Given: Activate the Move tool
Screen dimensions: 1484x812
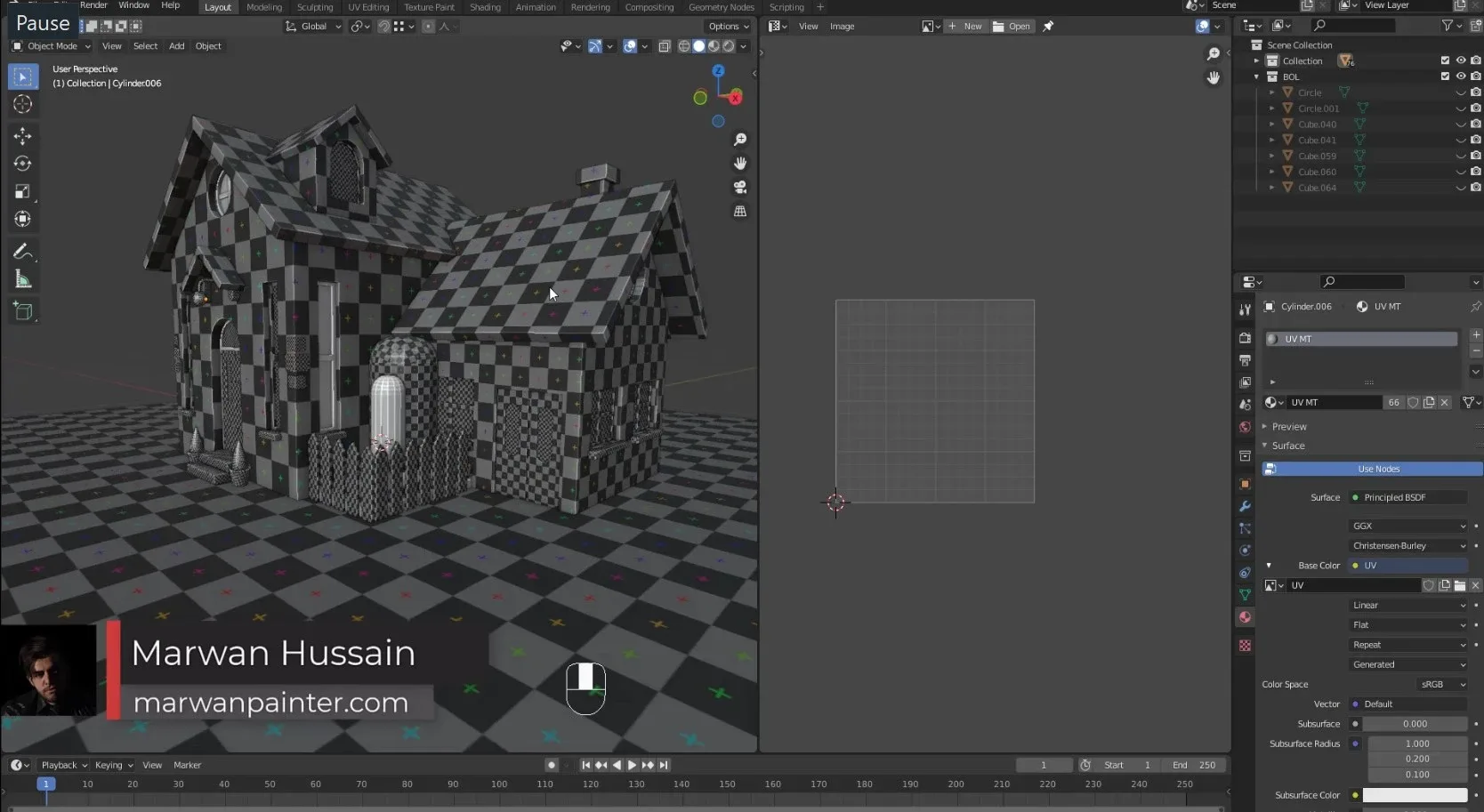Looking at the screenshot, I should coord(23,136).
